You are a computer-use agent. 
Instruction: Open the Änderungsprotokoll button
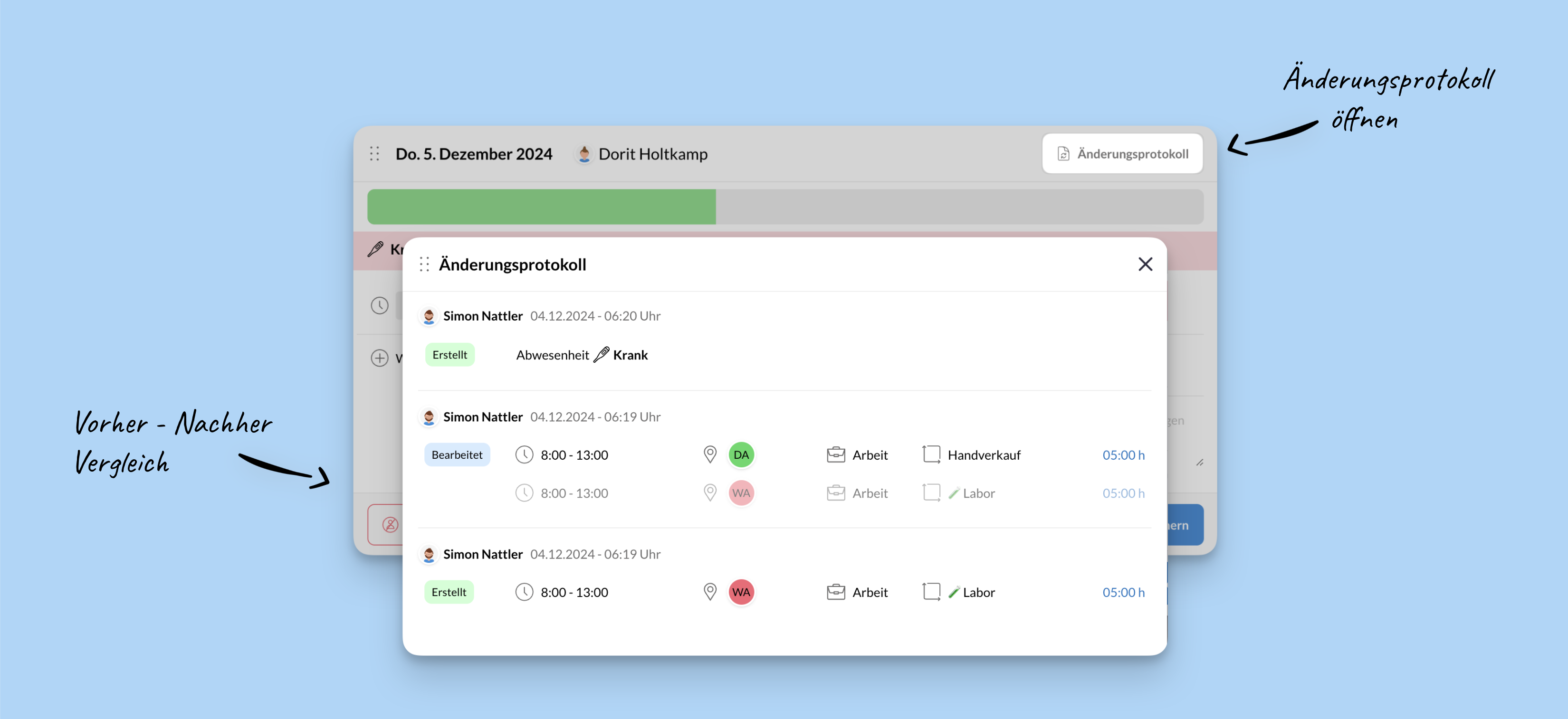[1122, 154]
